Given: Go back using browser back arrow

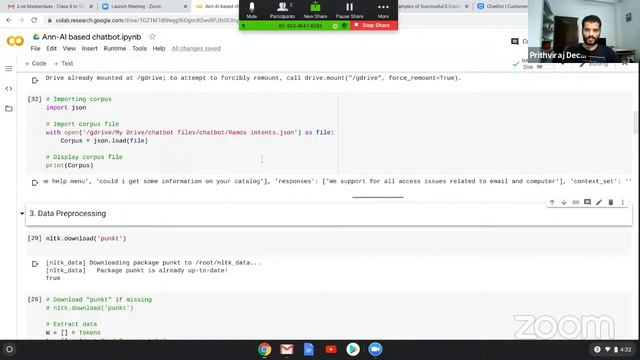Looking at the screenshot, I should (x=9, y=20).
